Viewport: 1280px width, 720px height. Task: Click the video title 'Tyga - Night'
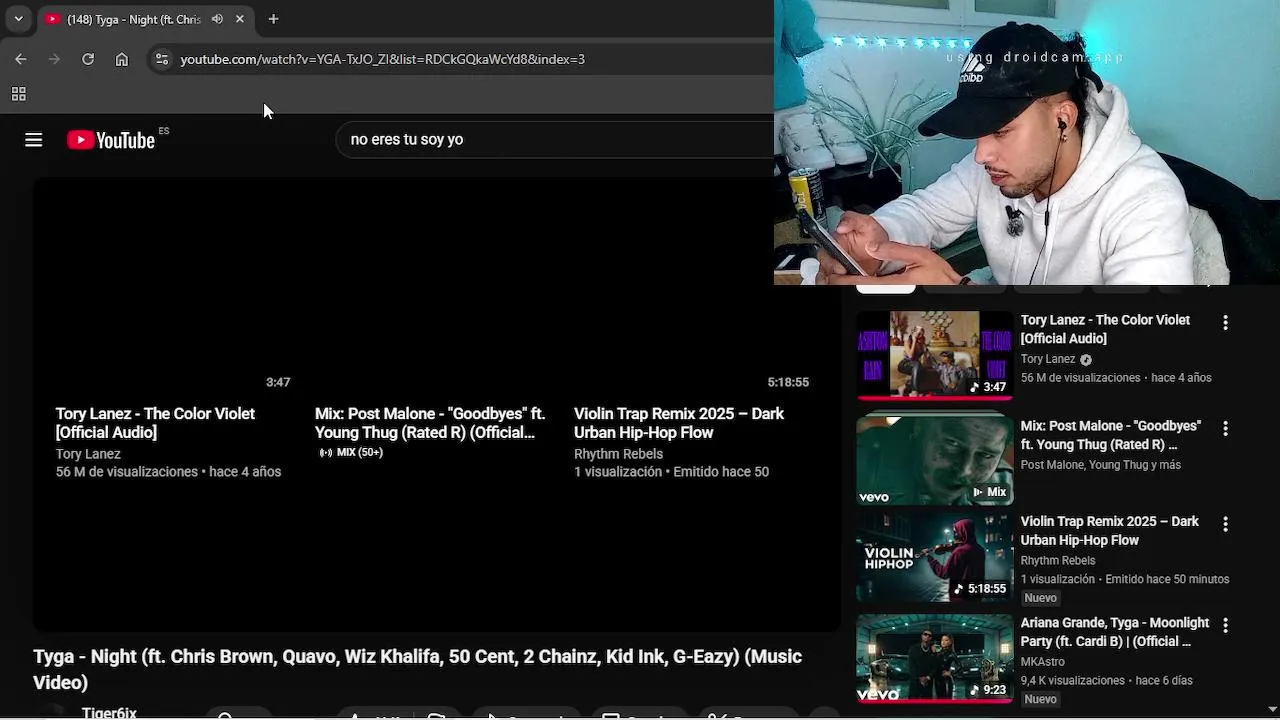(418, 669)
